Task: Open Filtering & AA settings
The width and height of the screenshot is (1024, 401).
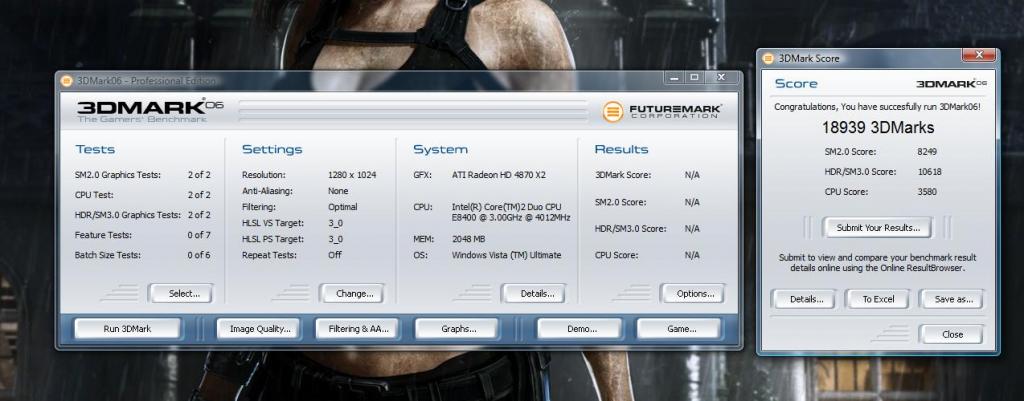Action: point(357,329)
